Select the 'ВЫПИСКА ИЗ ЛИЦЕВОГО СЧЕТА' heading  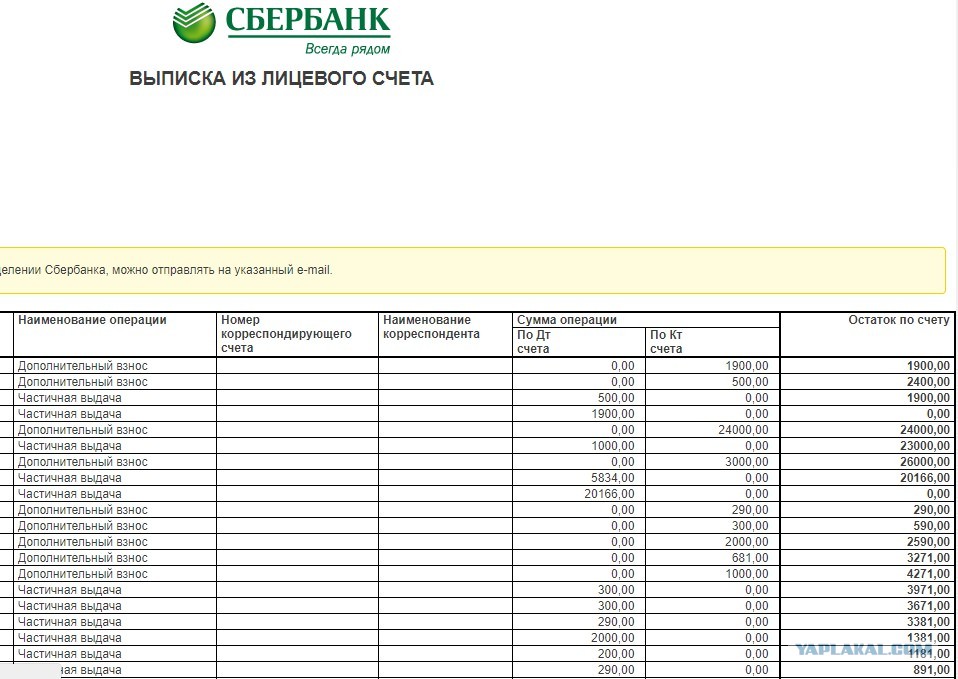281,79
